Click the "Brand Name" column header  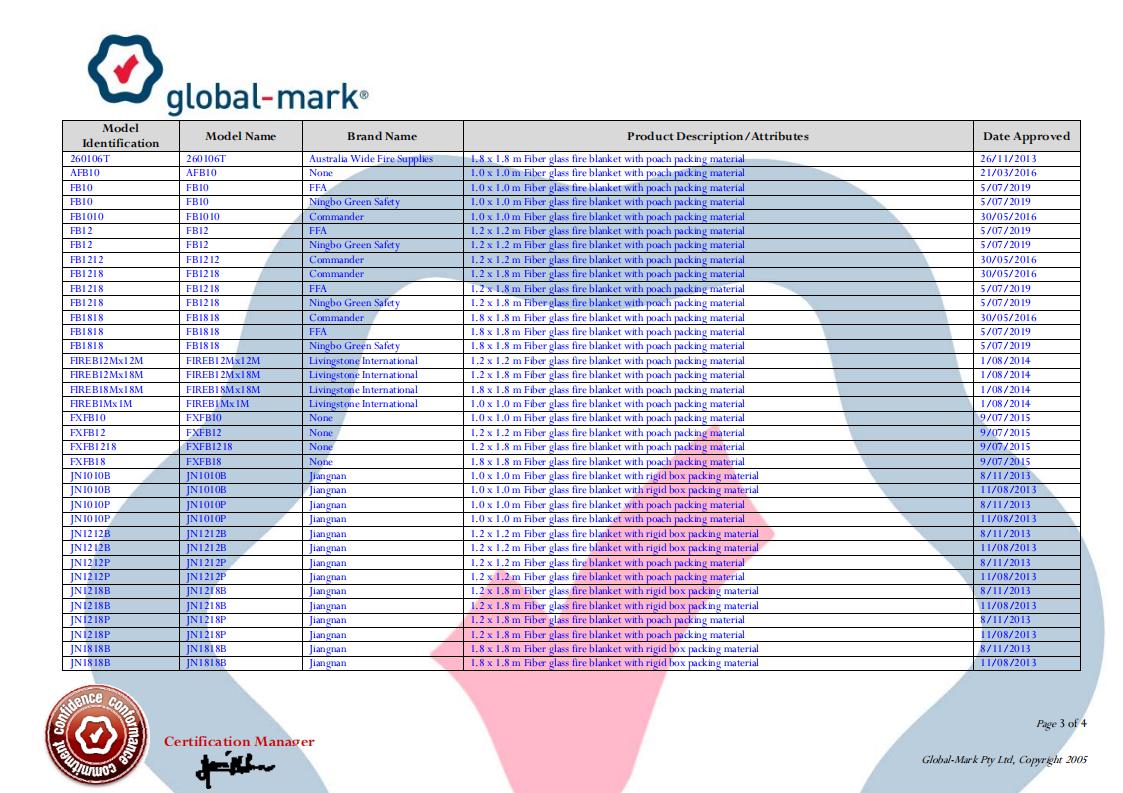point(382,136)
